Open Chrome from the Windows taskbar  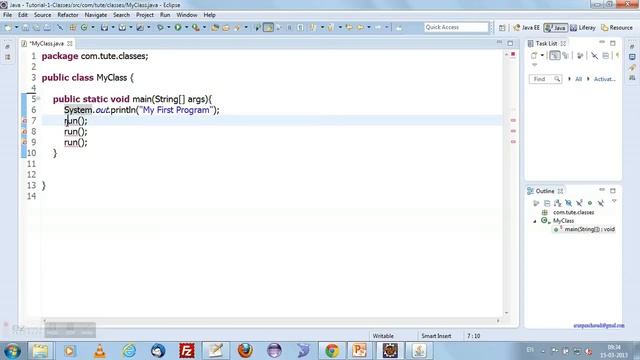tap(332, 351)
